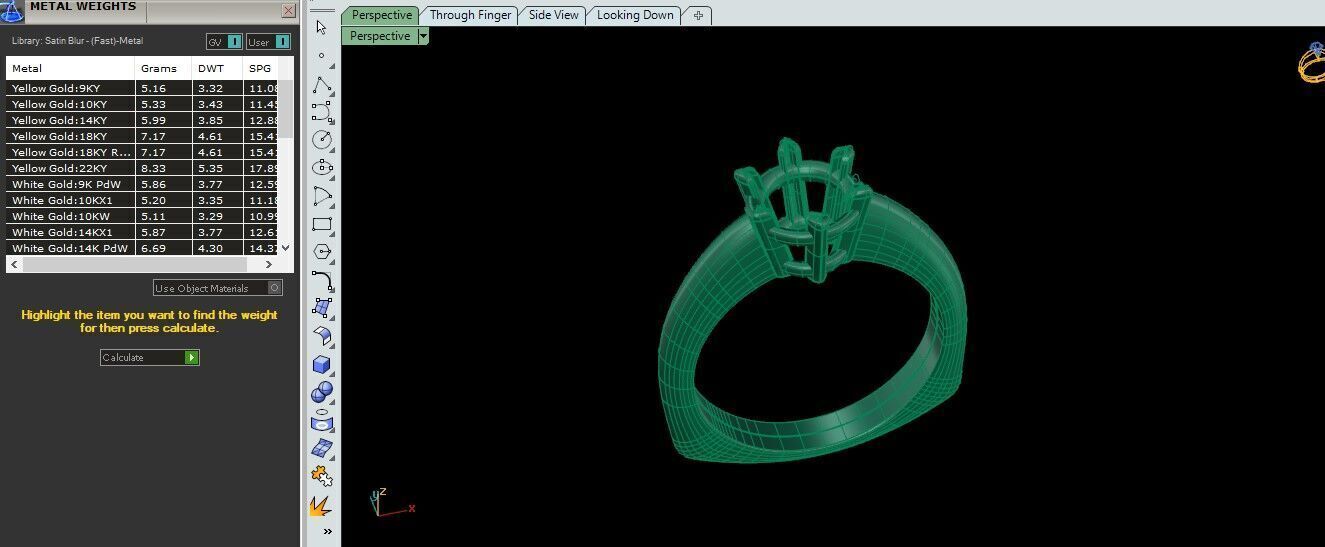Click the vertical scrollbar thumb of metal list
Image resolution: width=1325 pixels, height=547 pixels.
286,108
